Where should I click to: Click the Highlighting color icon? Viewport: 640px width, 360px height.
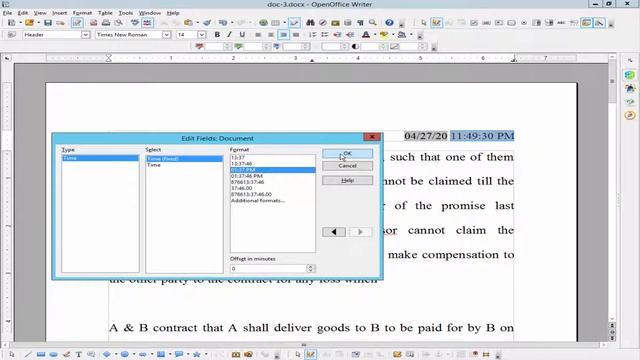pos(384,35)
